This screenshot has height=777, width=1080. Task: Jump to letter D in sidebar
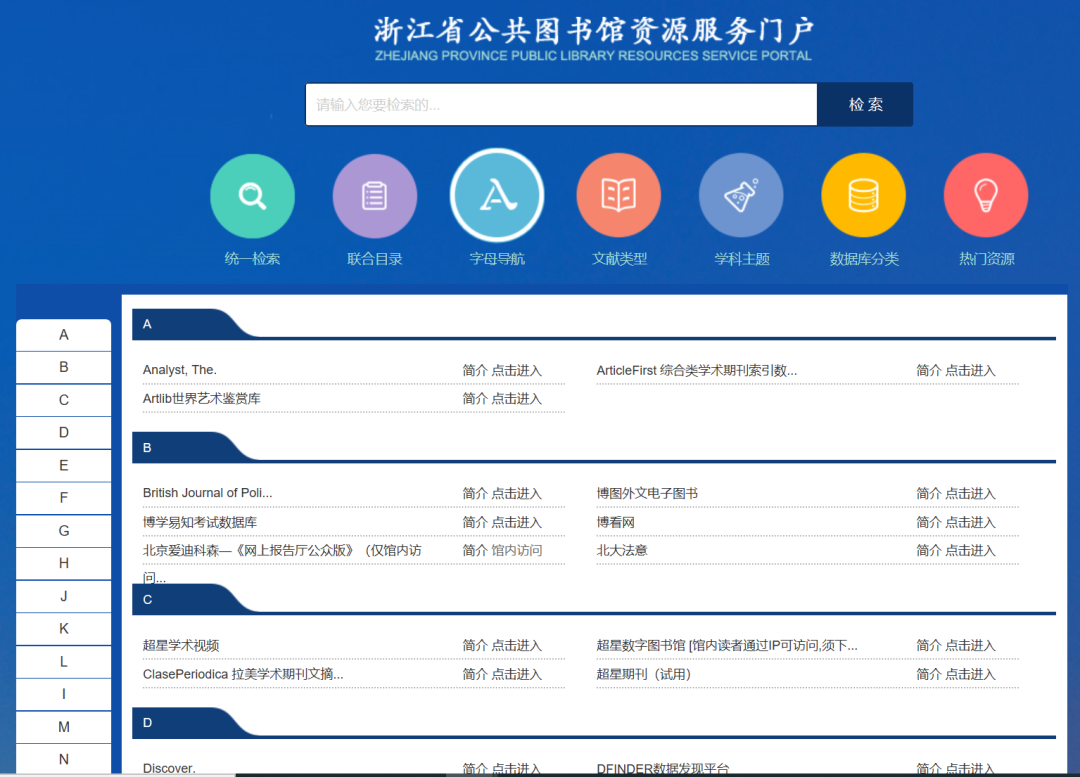[x=63, y=433]
